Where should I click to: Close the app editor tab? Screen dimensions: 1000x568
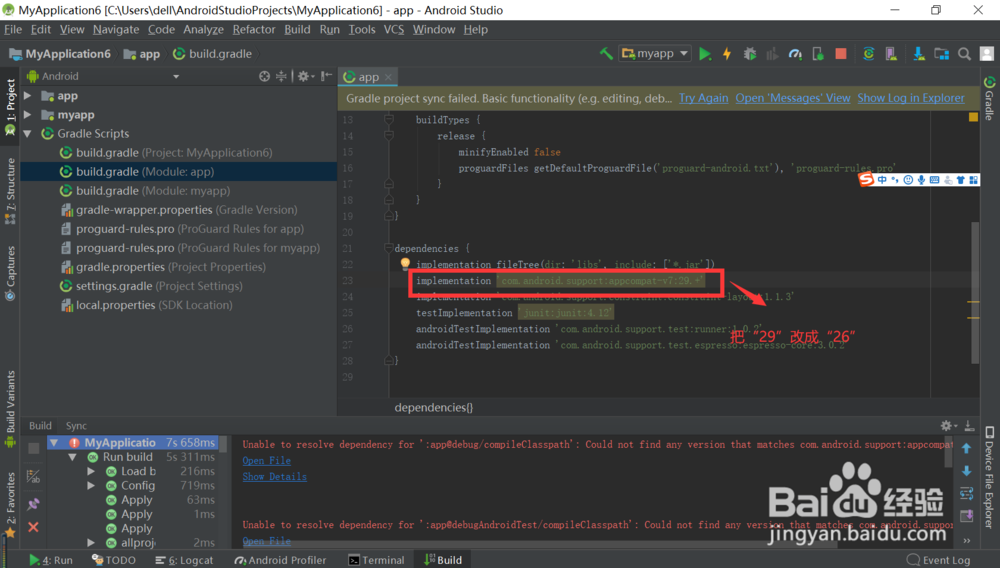[388, 77]
